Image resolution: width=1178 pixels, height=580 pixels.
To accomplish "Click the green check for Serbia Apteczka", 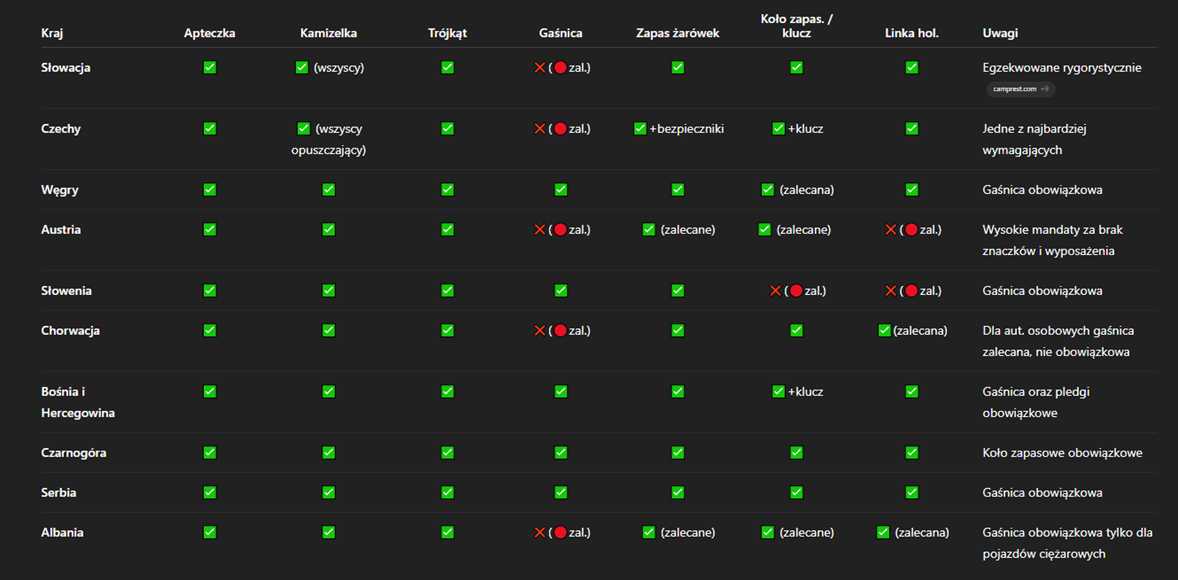I will point(210,493).
